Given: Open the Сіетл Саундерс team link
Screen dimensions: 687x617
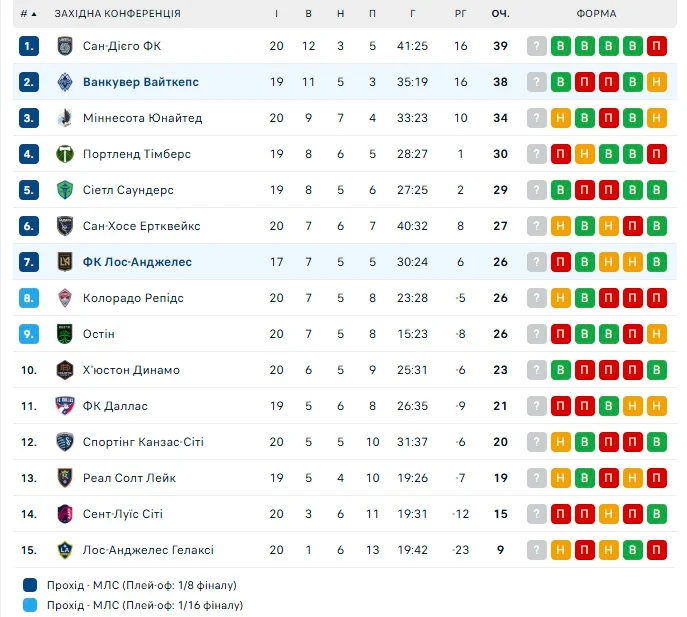Looking at the screenshot, I should coord(128,190).
